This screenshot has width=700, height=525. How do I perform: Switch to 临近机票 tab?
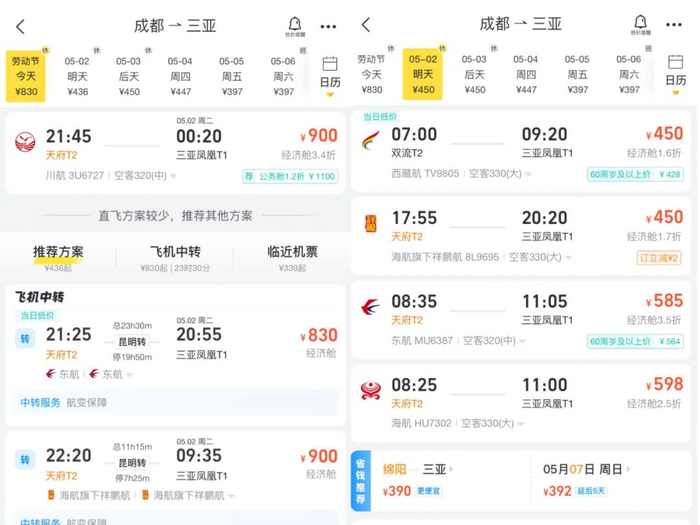(292, 258)
